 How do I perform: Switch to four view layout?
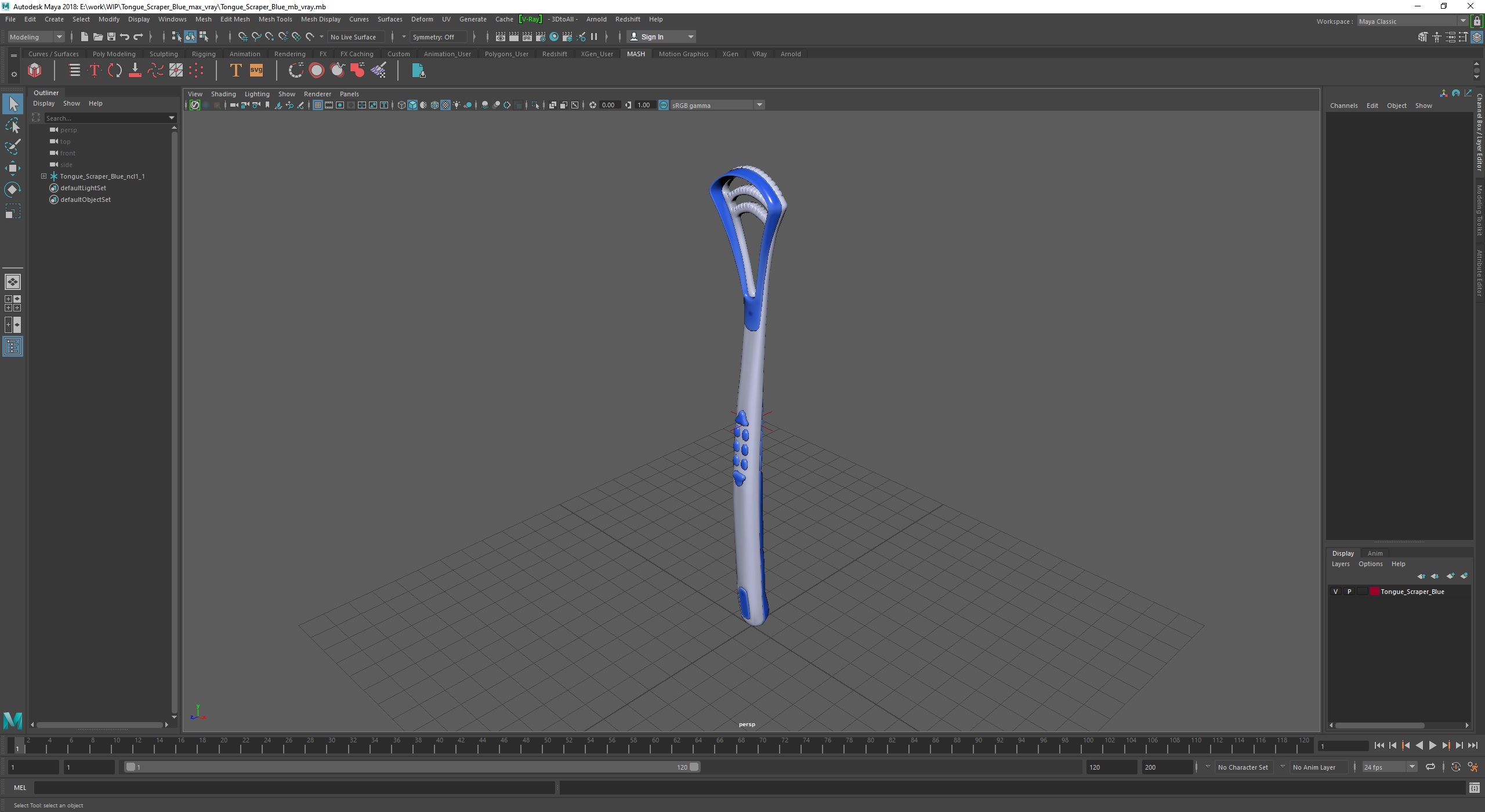13,303
